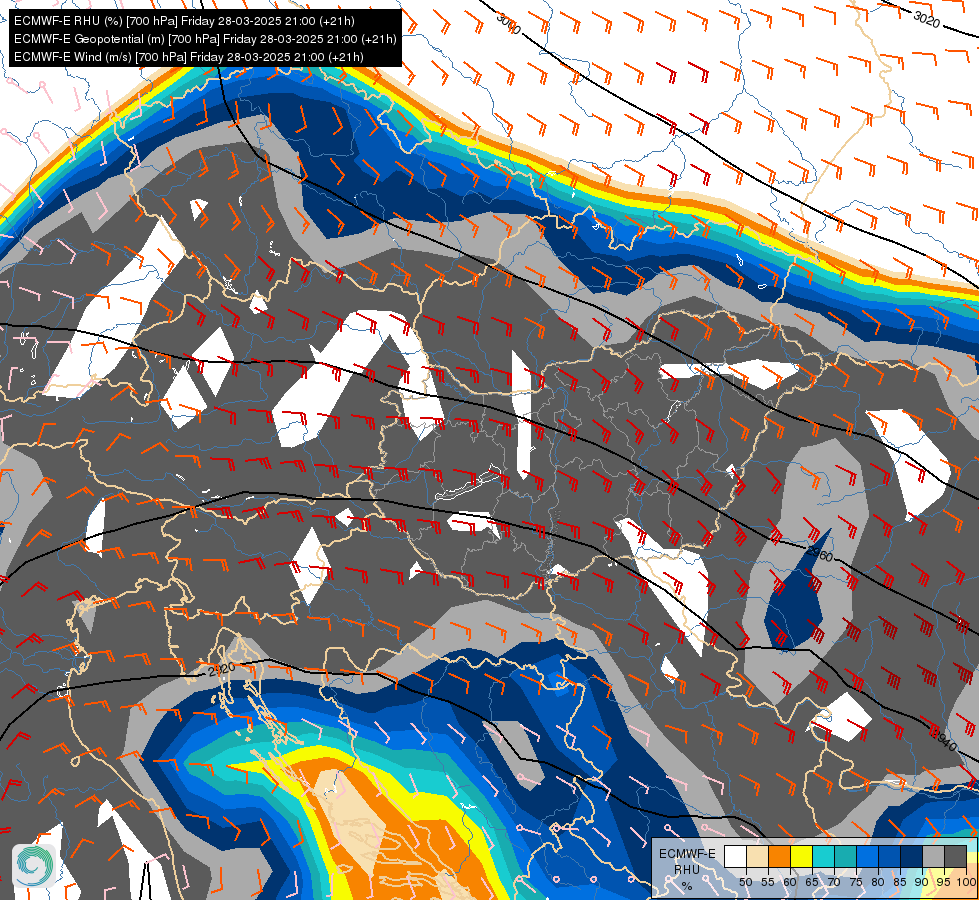979x900 pixels.
Task: Pick the teal 70-75% legend swatch
Action: (845, 856)
